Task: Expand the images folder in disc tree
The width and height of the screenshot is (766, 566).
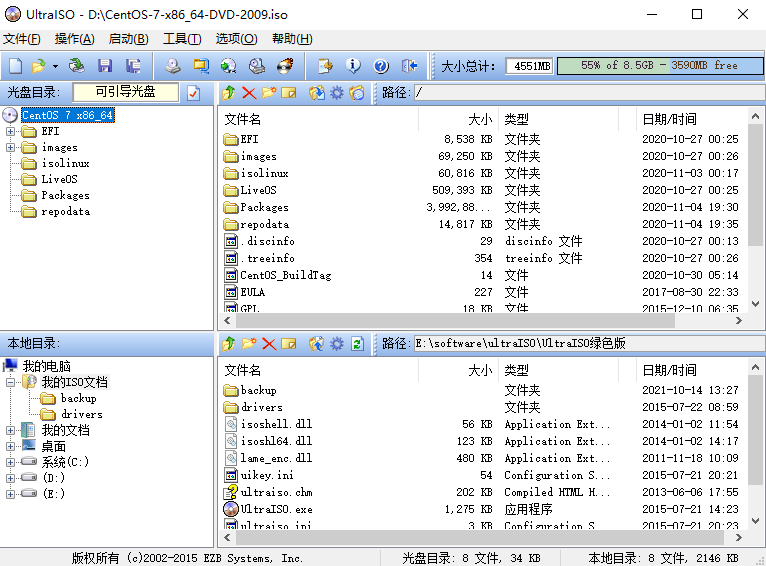Action: (x=10, y=147)
